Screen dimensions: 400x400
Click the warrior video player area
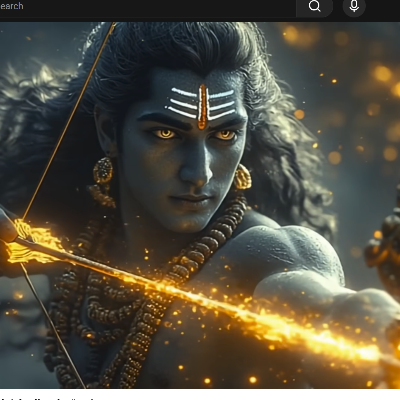pos(200,205)
